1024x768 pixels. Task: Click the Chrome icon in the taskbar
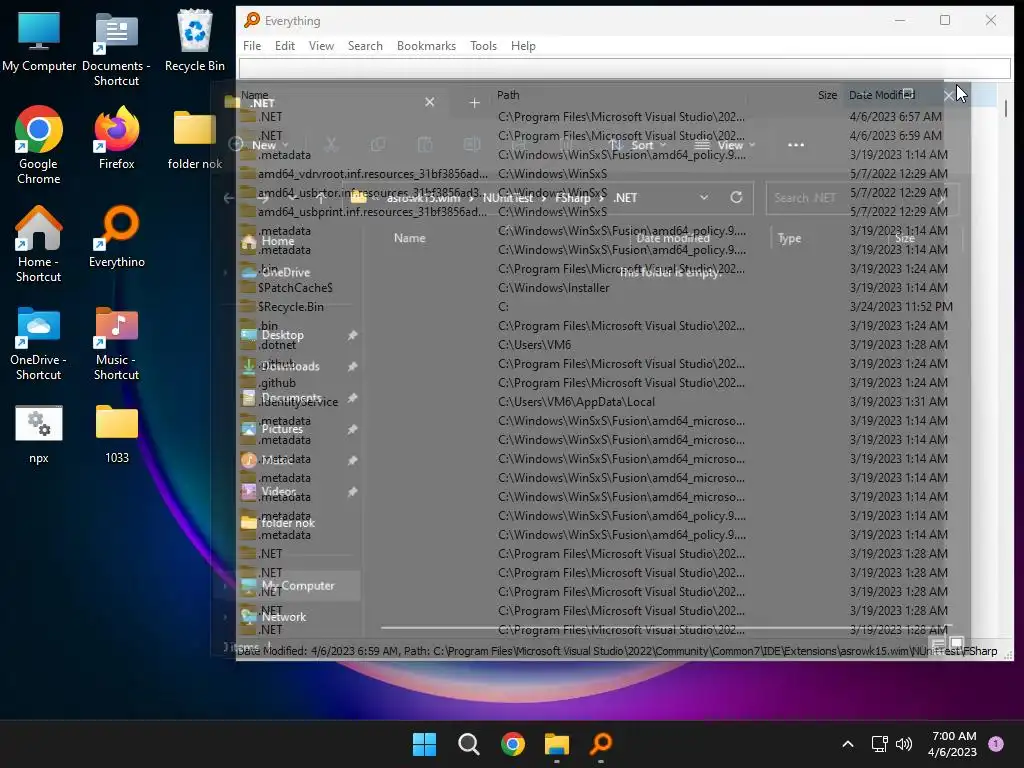[x=513, y=744]
